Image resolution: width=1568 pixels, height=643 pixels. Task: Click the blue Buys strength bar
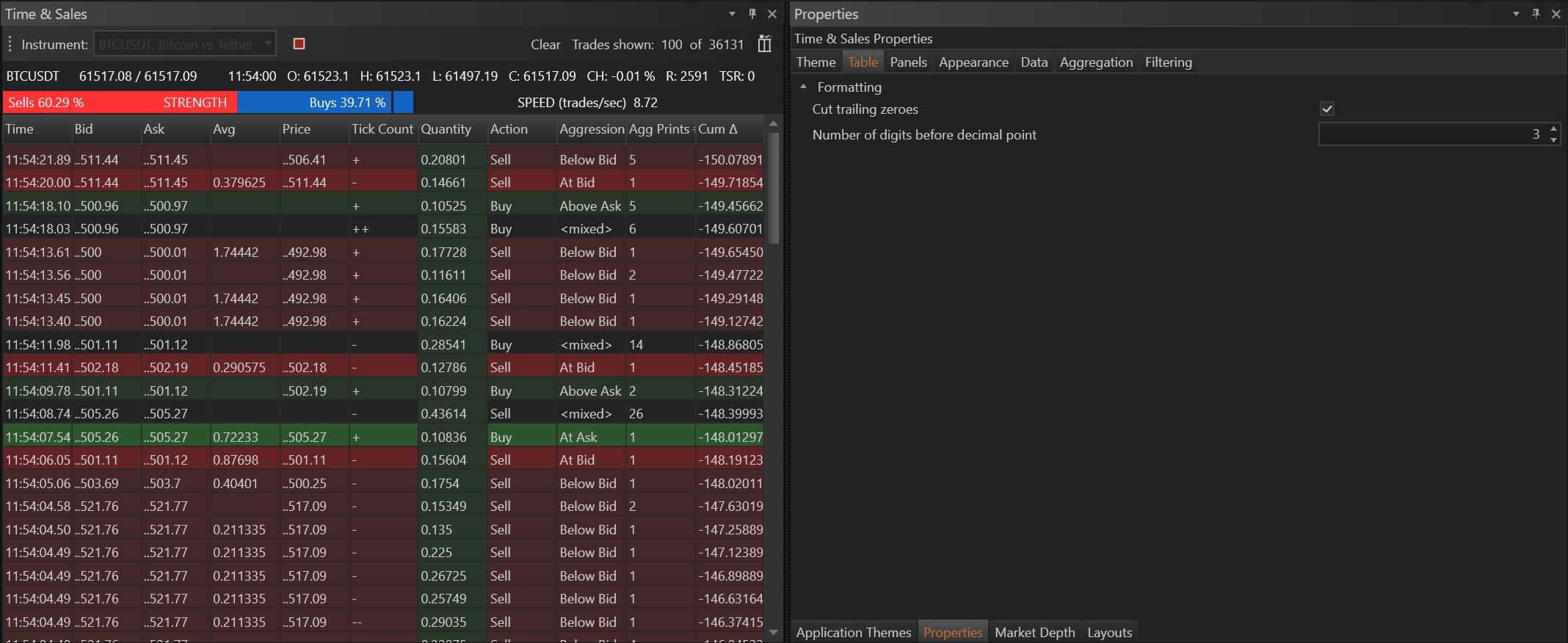(316, 103)
